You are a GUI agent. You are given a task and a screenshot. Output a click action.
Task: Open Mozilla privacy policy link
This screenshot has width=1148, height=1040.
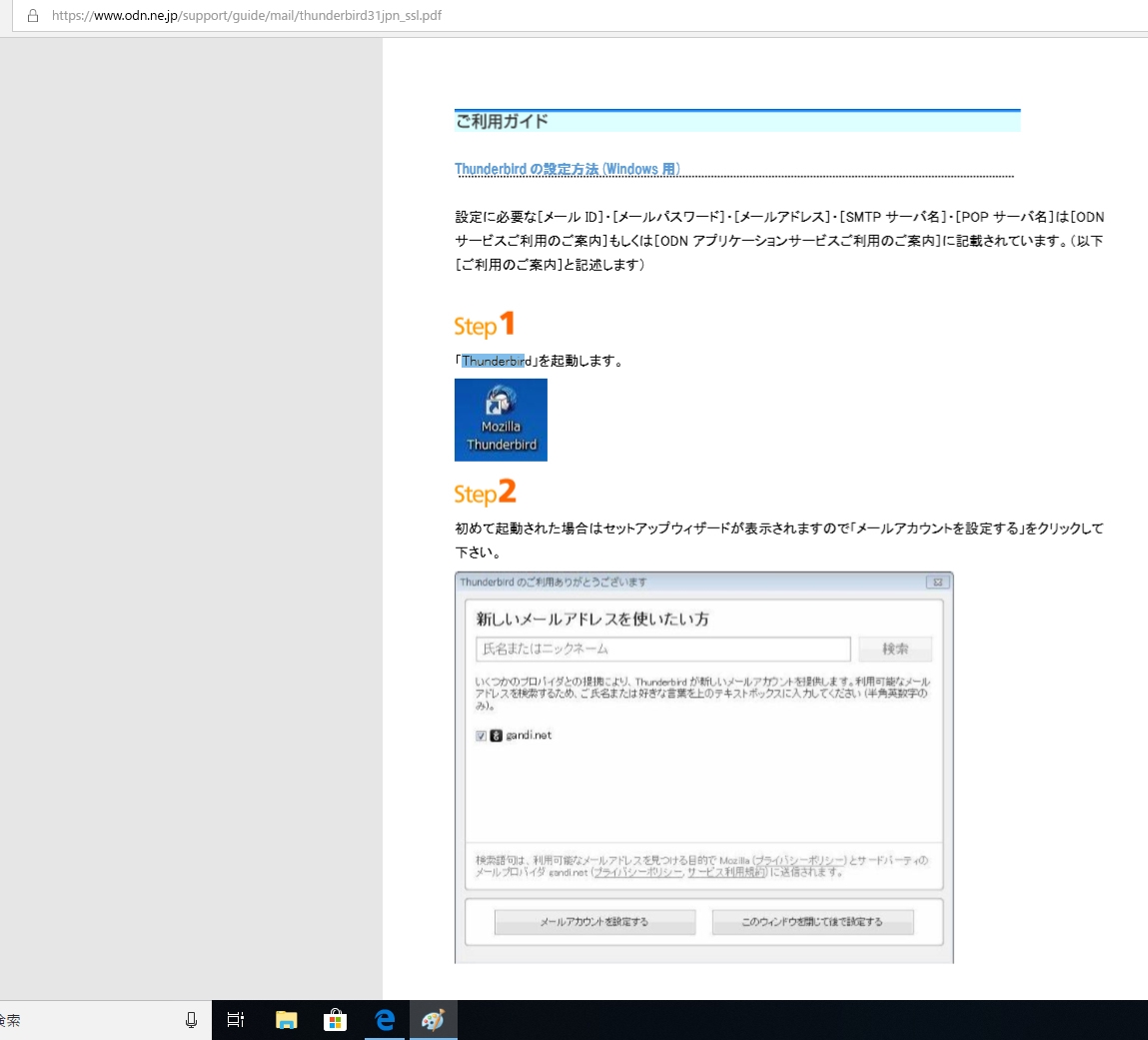coord(799,860)
